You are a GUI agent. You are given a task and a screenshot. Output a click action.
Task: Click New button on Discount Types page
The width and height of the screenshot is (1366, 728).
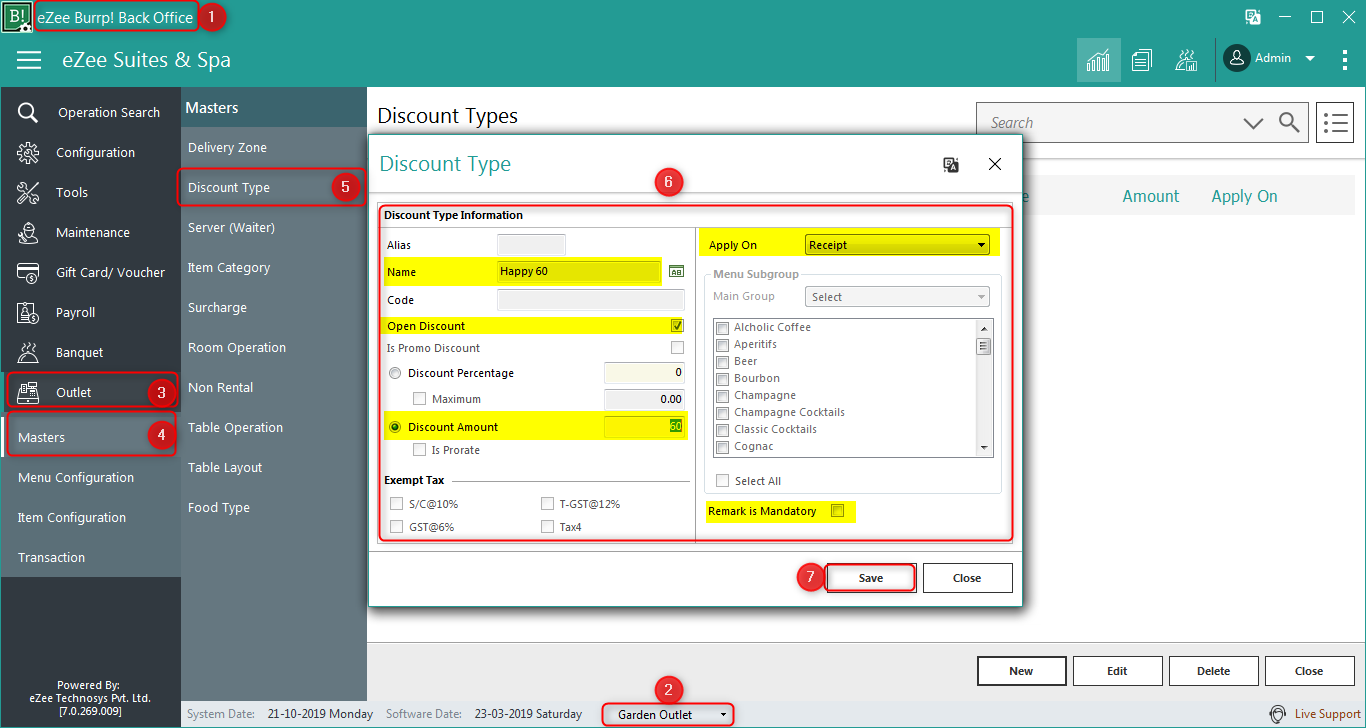pos(1021,671)
